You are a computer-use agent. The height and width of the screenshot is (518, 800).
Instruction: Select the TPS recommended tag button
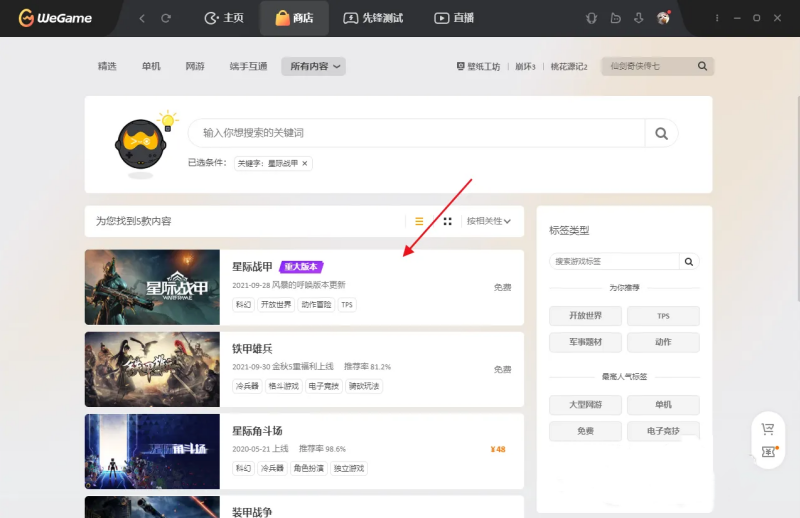[663, 316]
